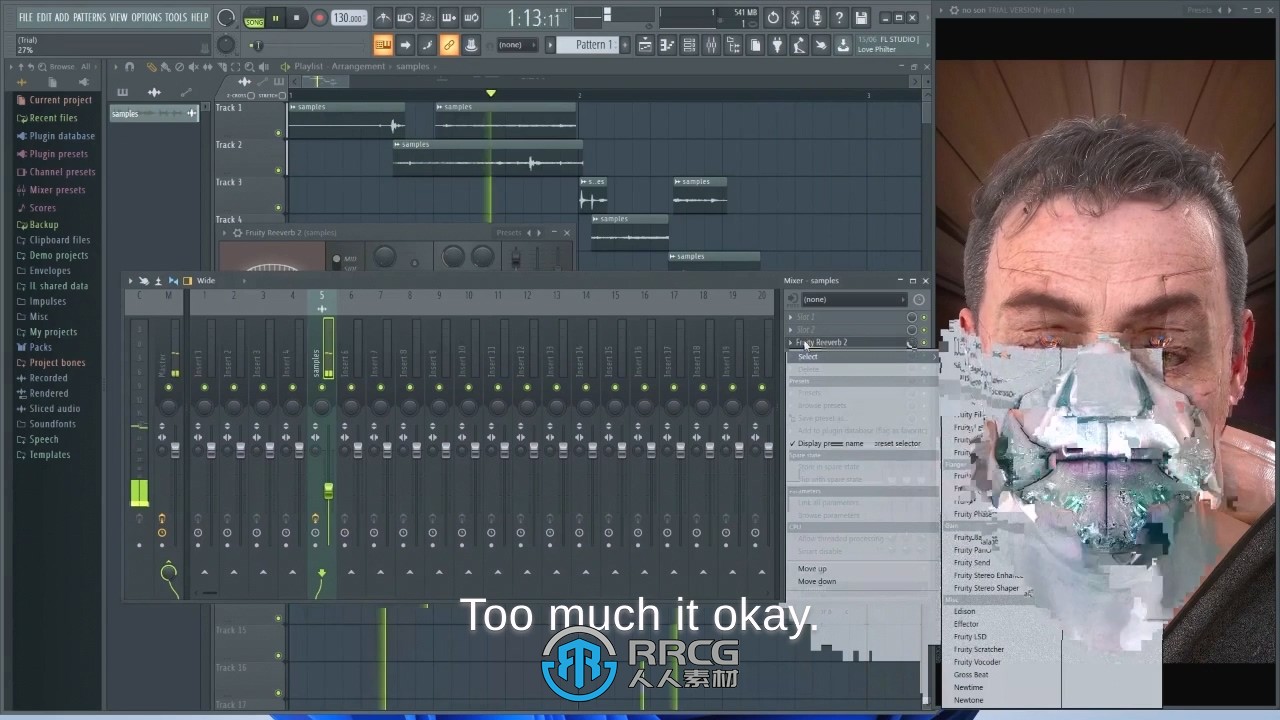
Task: Pause playback with the transport pause button
Action: point(275,18)
